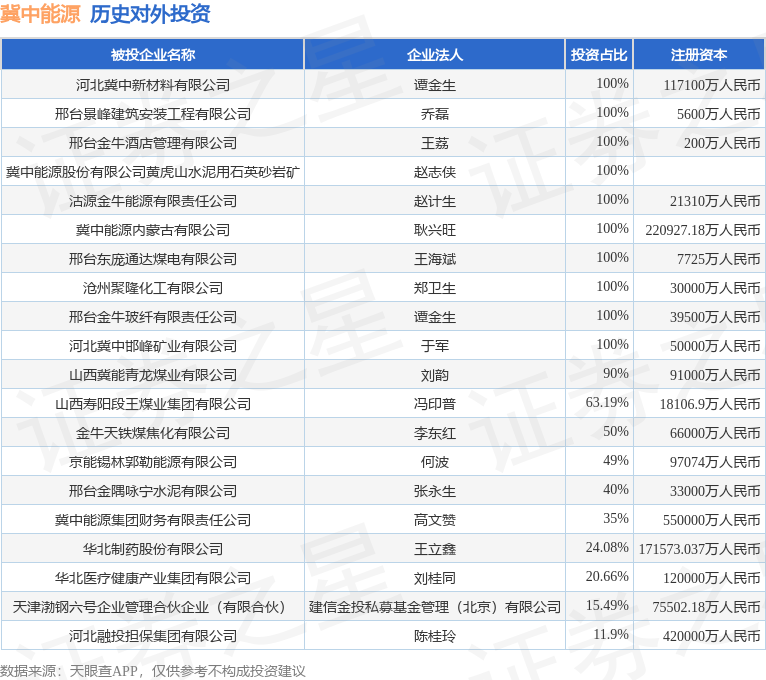Open 邢台景峰建筑安装工程有限公司 entry

[x=152, y=114]
